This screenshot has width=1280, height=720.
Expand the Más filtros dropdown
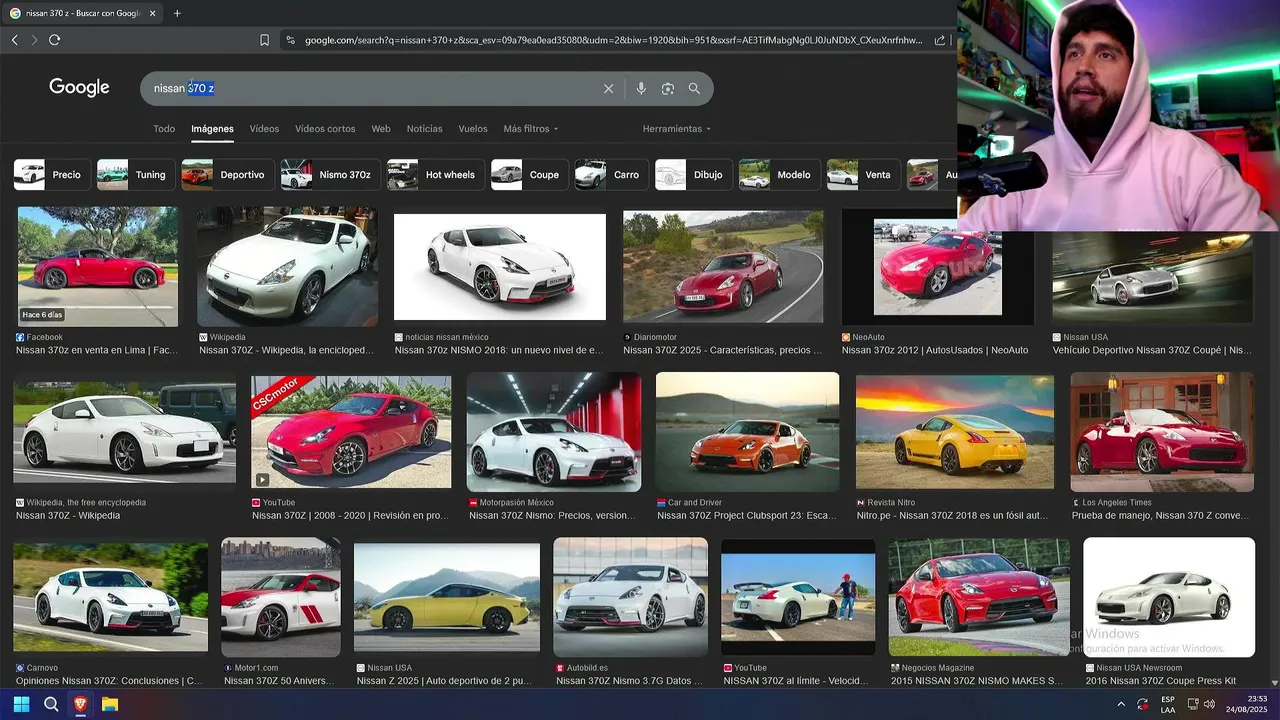coord(531,129)
